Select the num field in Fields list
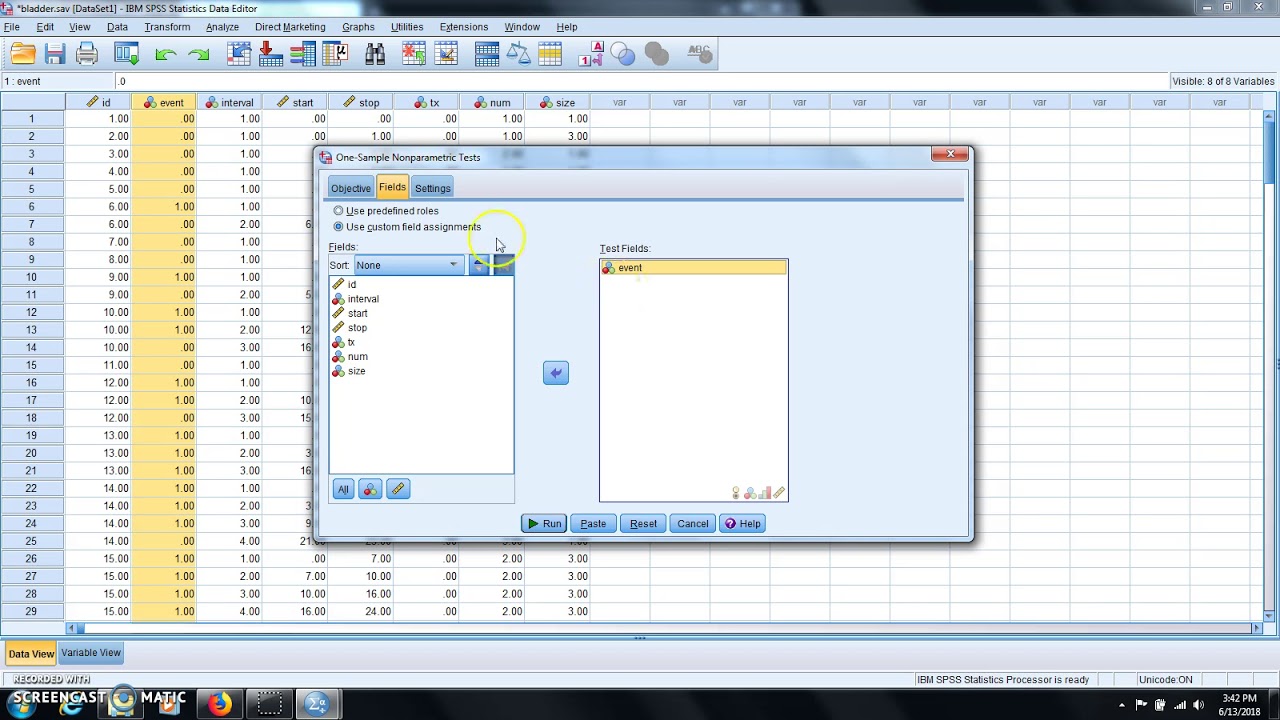Viewport: 1280px width, 720px height. [x=421, y=357]
